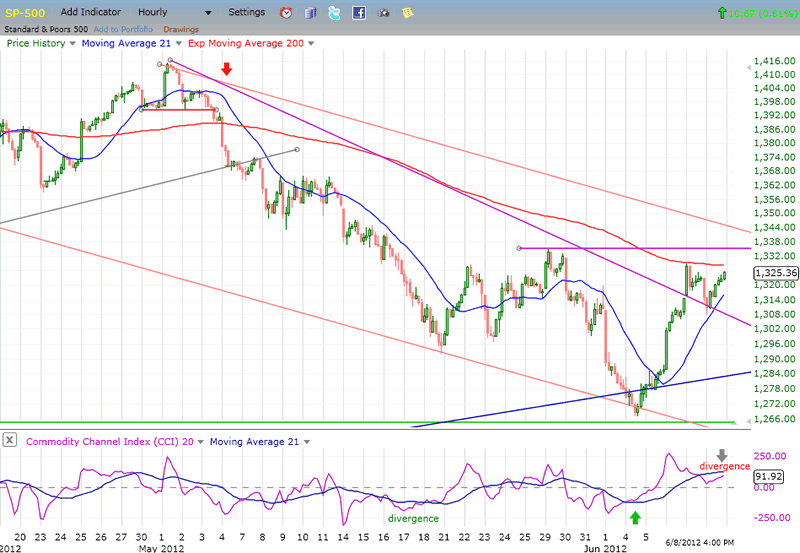Open the yellow sticky note icon

[407, 13]
